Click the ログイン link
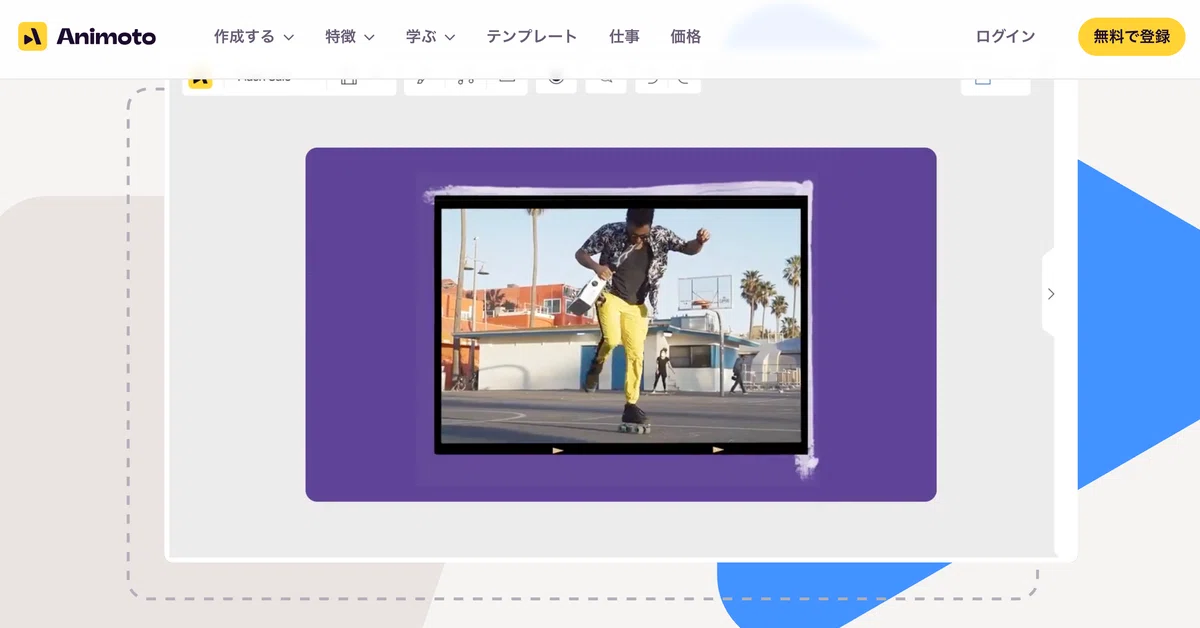The image size is (1200, 628). (x=1005, y=37)
